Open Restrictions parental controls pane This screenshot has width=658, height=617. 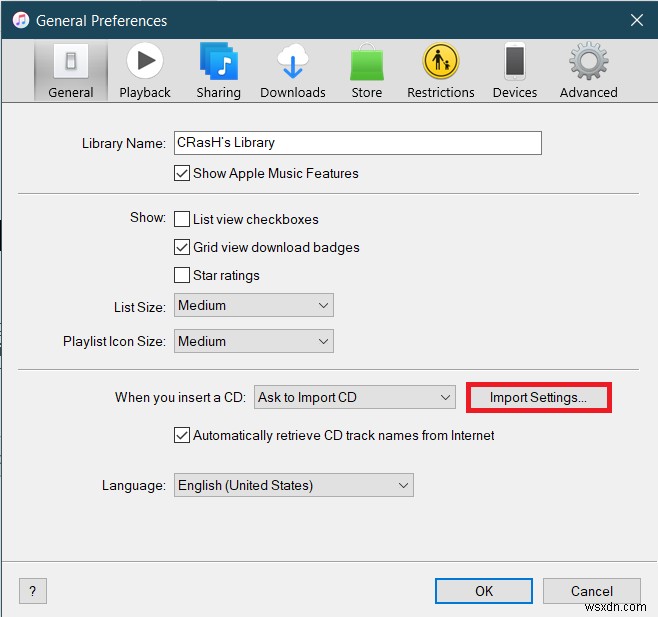point(441,71)
